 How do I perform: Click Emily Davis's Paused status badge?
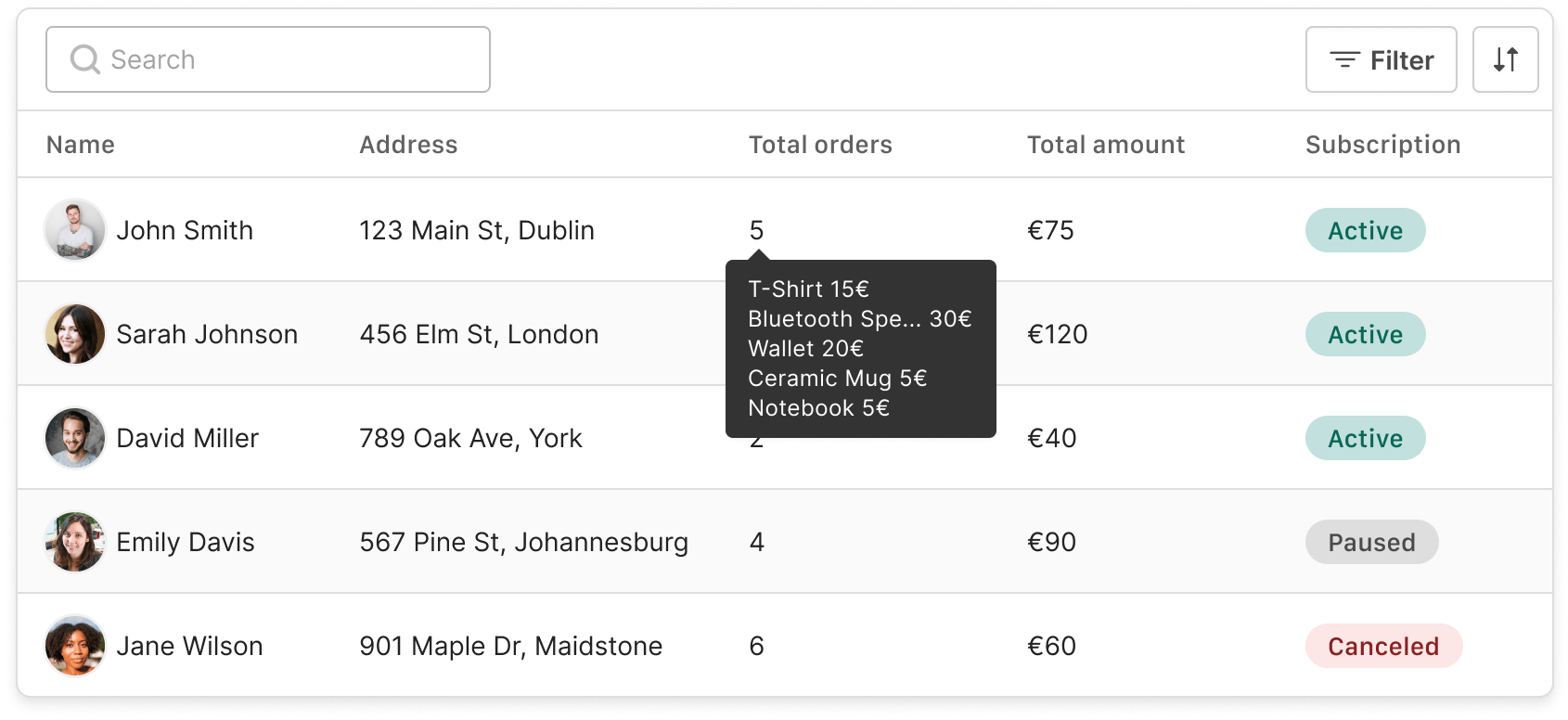[1371, 543]
